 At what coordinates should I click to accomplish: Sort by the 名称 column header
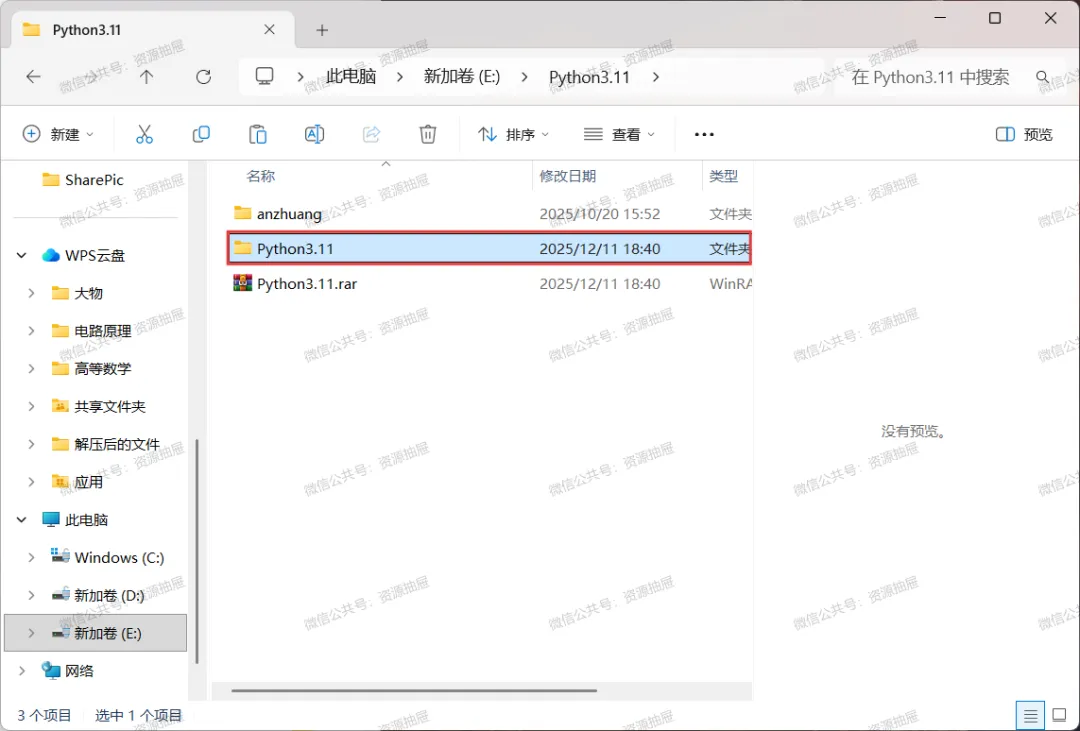pyautogui.click(x=260, y=176)
